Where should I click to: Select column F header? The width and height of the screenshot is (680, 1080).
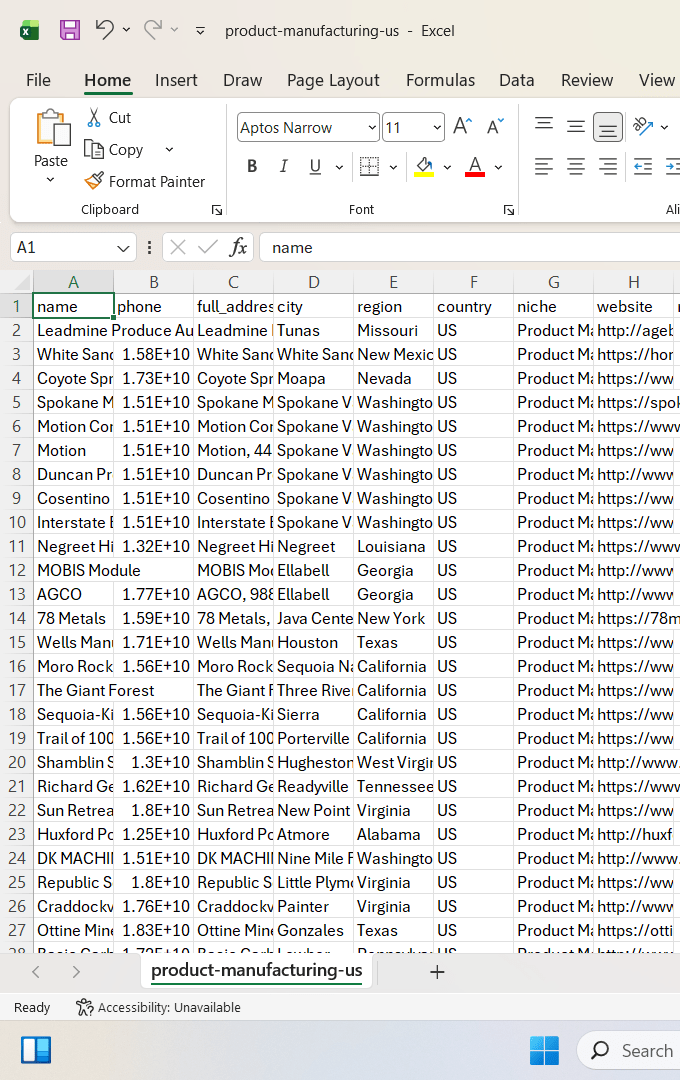473,282
